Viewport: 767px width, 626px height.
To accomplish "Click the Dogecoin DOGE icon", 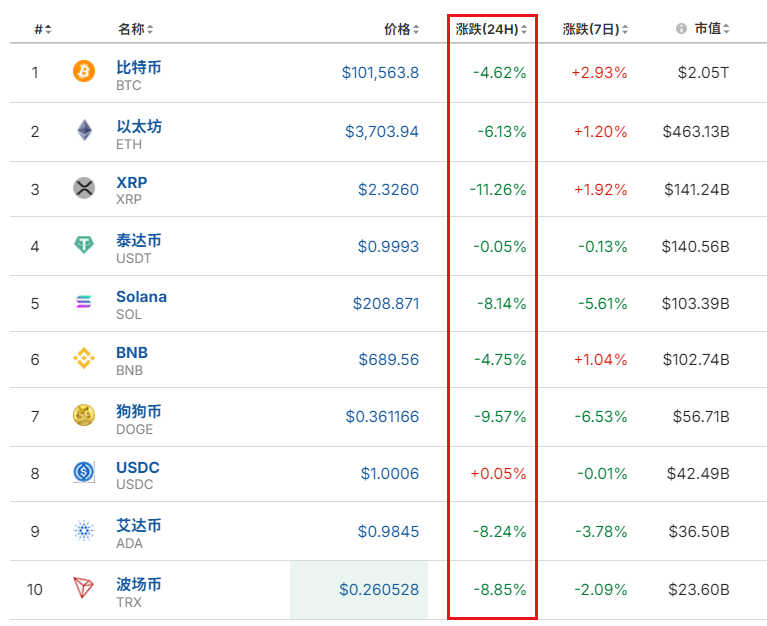I will [84, 415].
